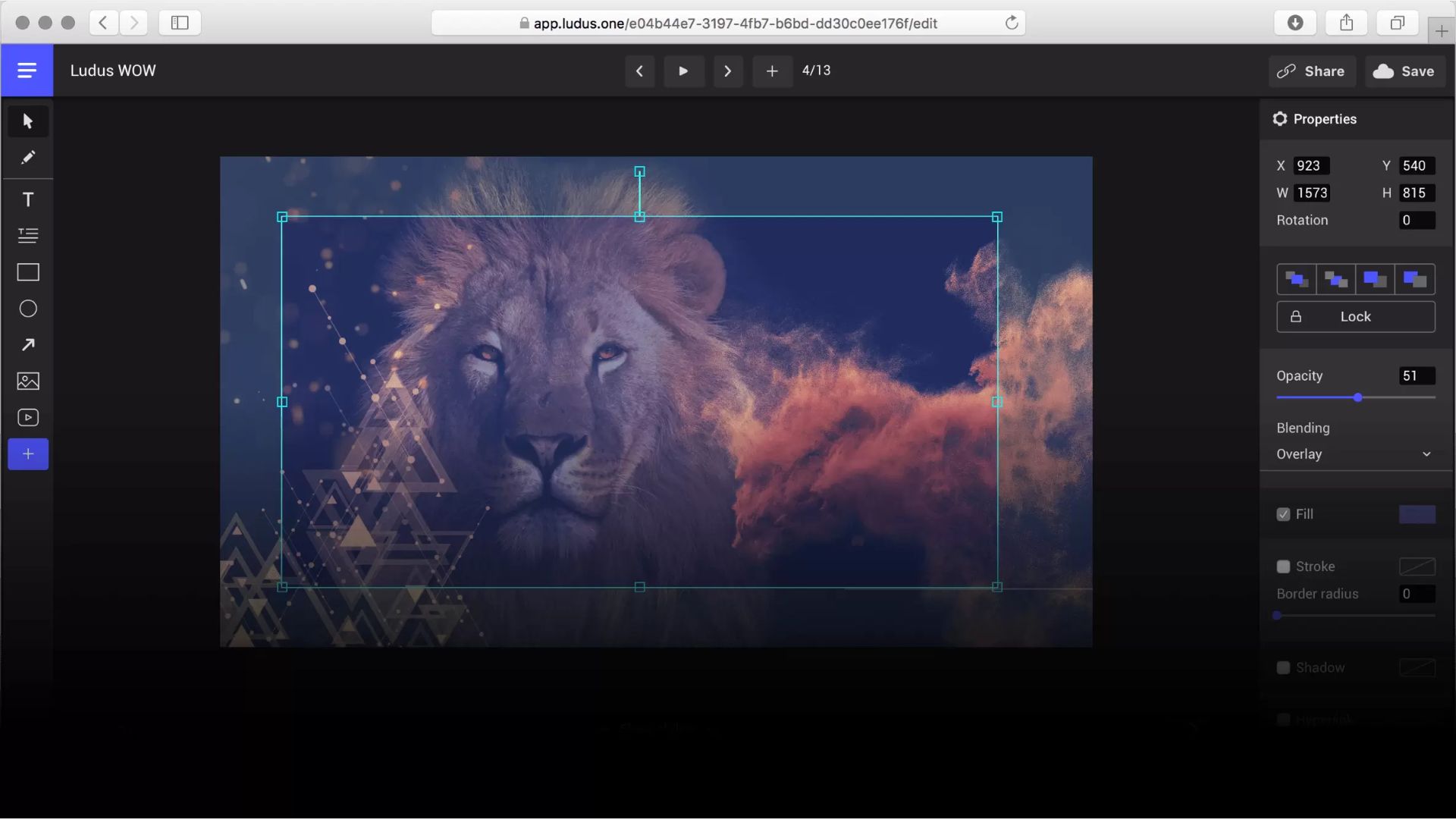This screenshot has height=819, width=1456.
Task: Open the Safari share menu
Action: pyautogui.click(x=1346, y=23)
